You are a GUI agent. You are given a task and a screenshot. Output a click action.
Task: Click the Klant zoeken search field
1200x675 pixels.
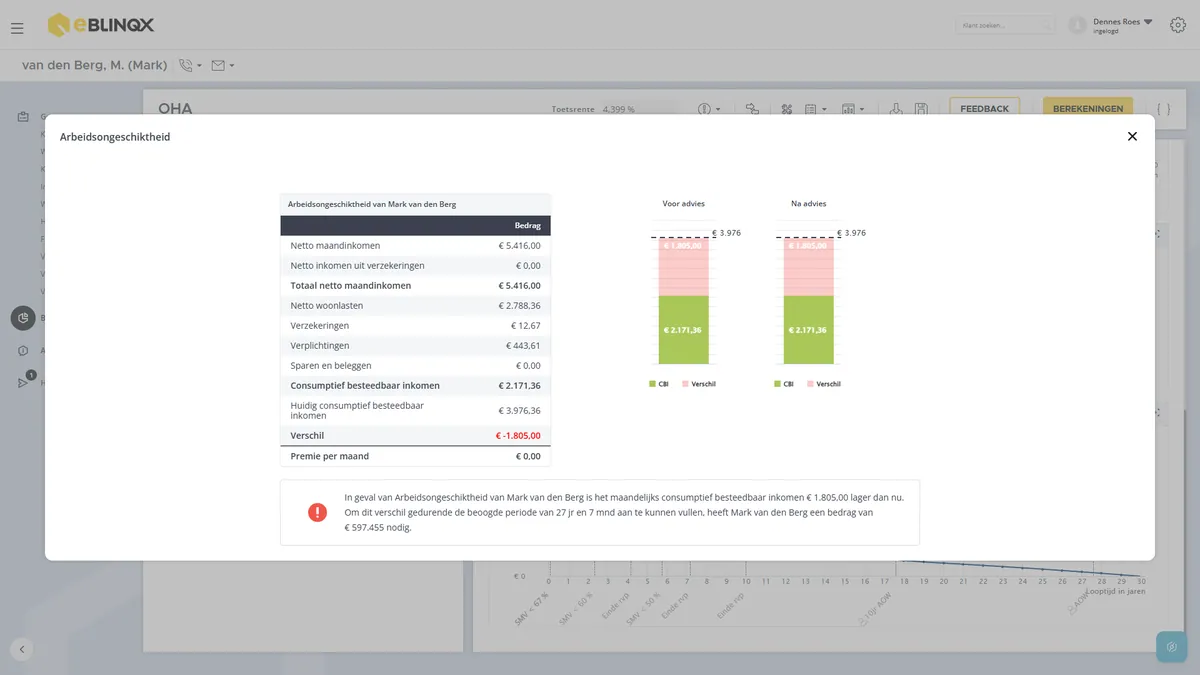coord(1005,25)
